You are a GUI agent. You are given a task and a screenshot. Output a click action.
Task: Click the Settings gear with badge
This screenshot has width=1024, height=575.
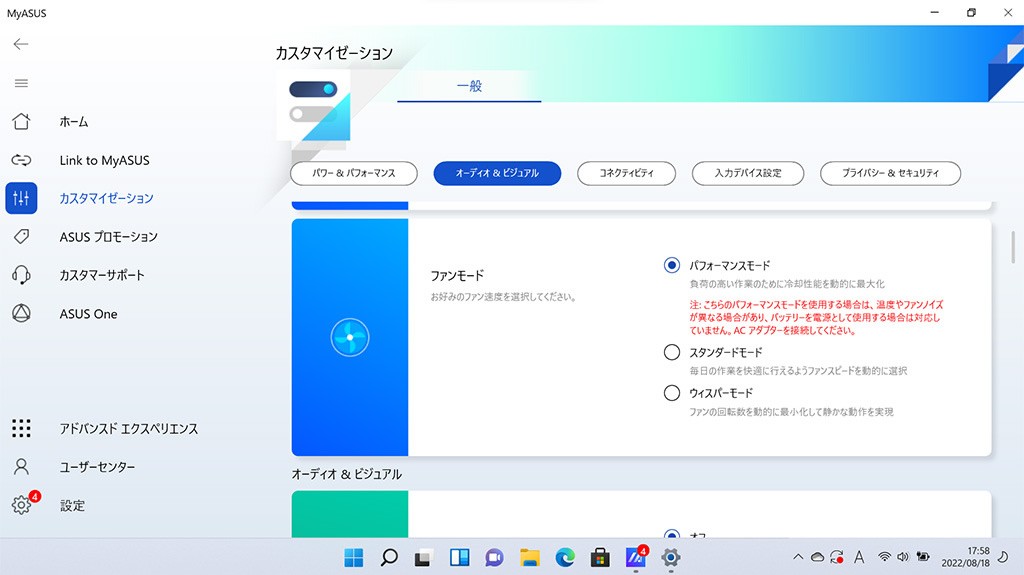point(22,504)
